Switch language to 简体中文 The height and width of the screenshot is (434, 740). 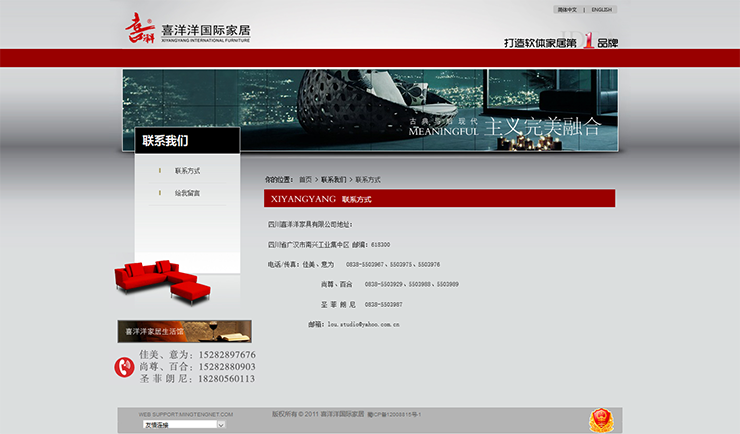click(566, 10)
